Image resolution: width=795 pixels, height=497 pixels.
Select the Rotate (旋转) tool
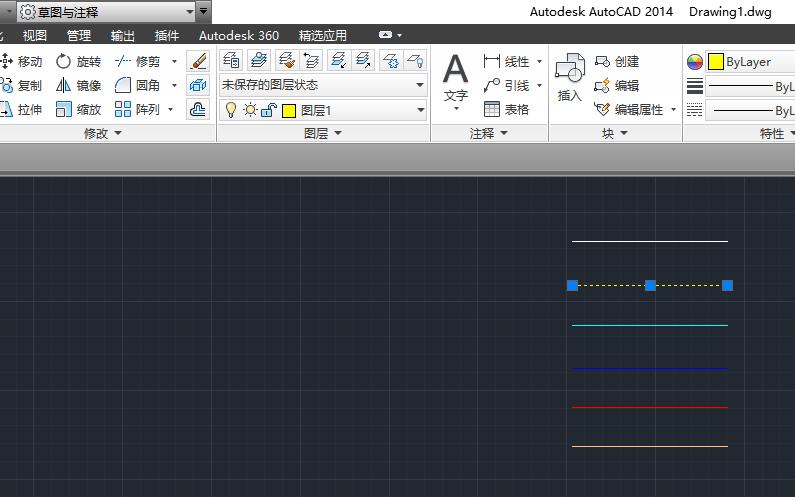[78, 61]
